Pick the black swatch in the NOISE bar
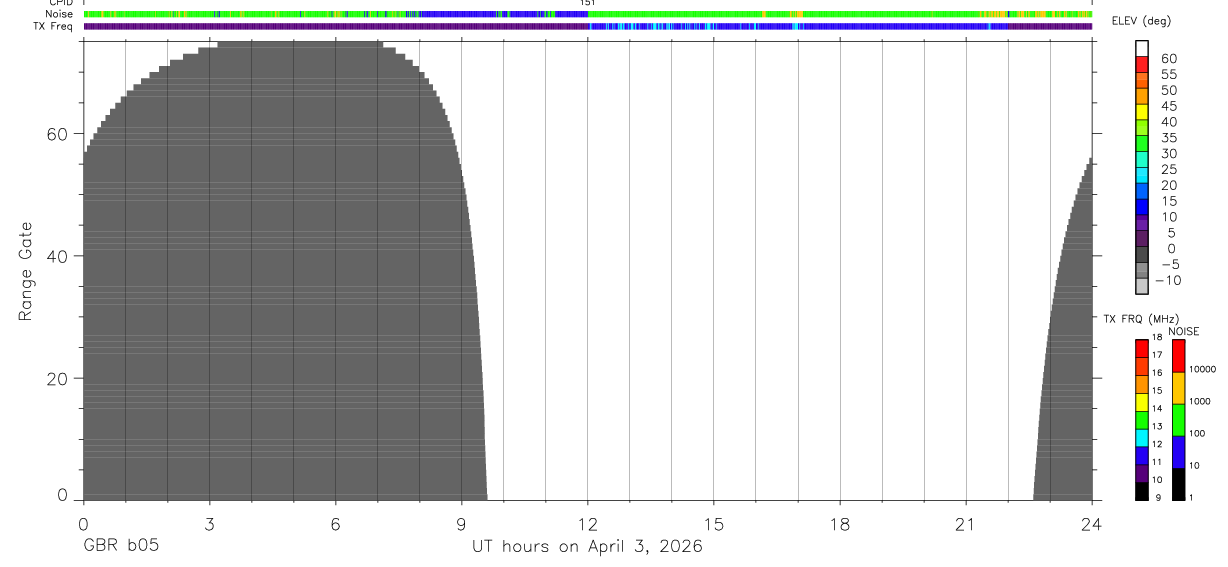Screen dimensions: 1228x567 1178,484
